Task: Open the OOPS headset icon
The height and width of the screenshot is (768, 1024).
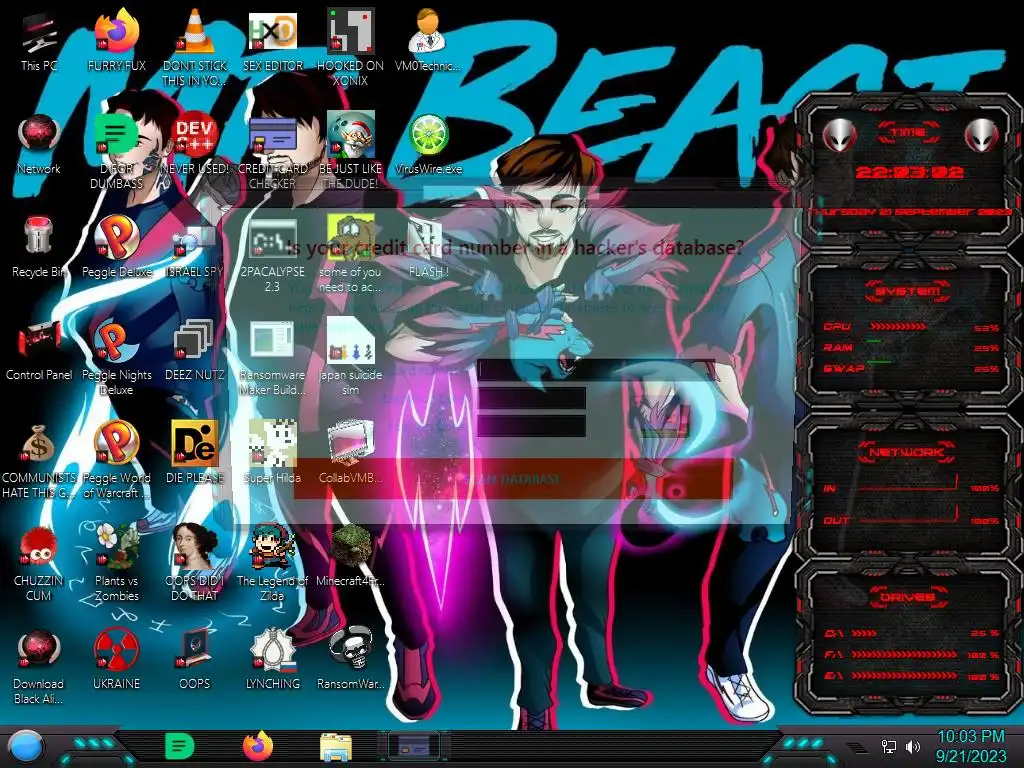Action: pyautogui.click(x=194, y=658)
